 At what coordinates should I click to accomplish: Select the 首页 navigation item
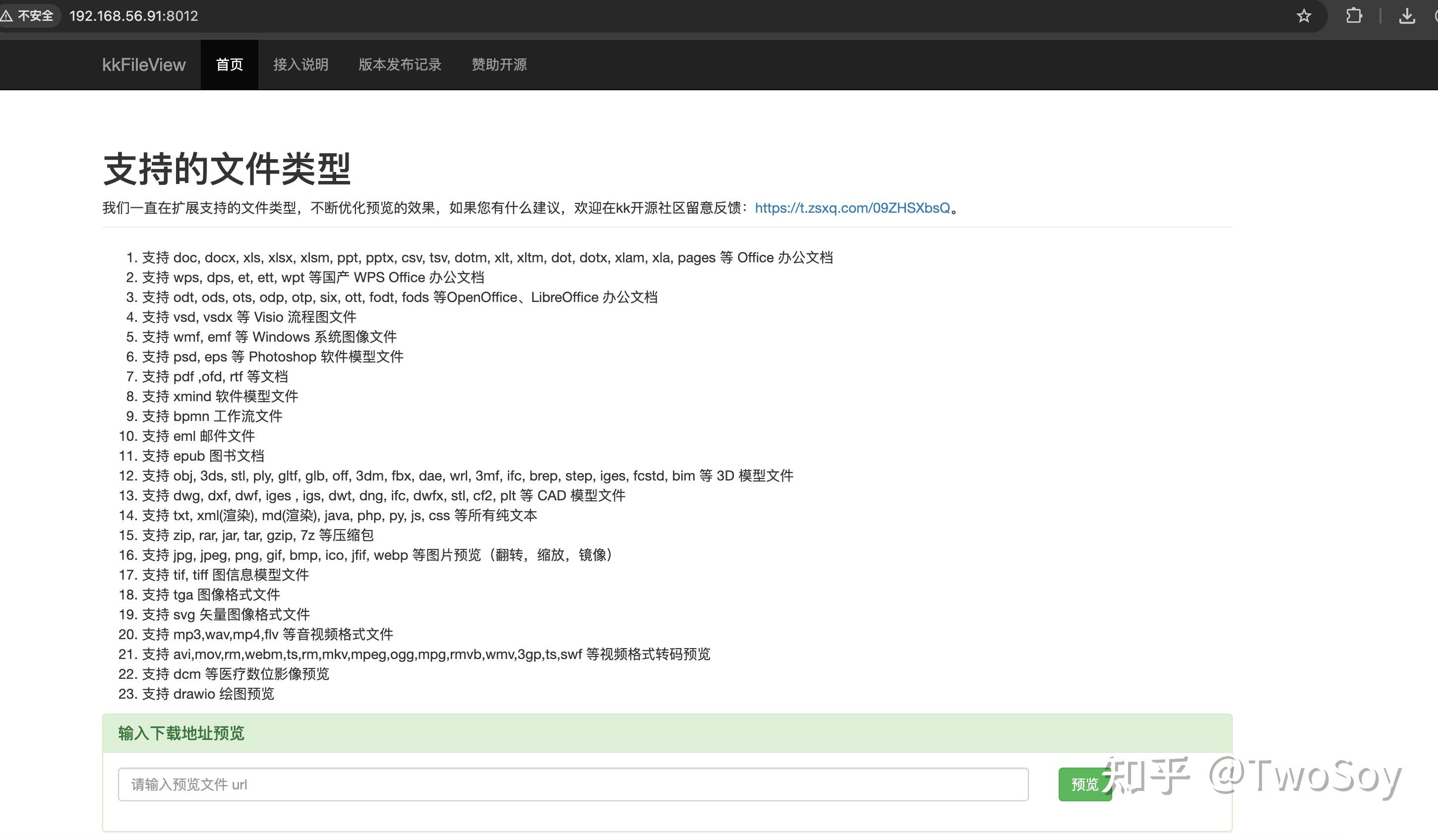(230, 64)
